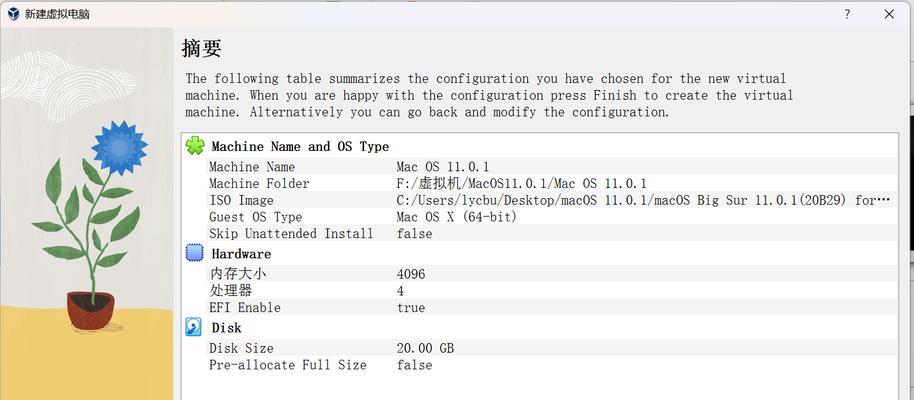Close the 新建虚拟电脑 dialog

tap(889, 15)
